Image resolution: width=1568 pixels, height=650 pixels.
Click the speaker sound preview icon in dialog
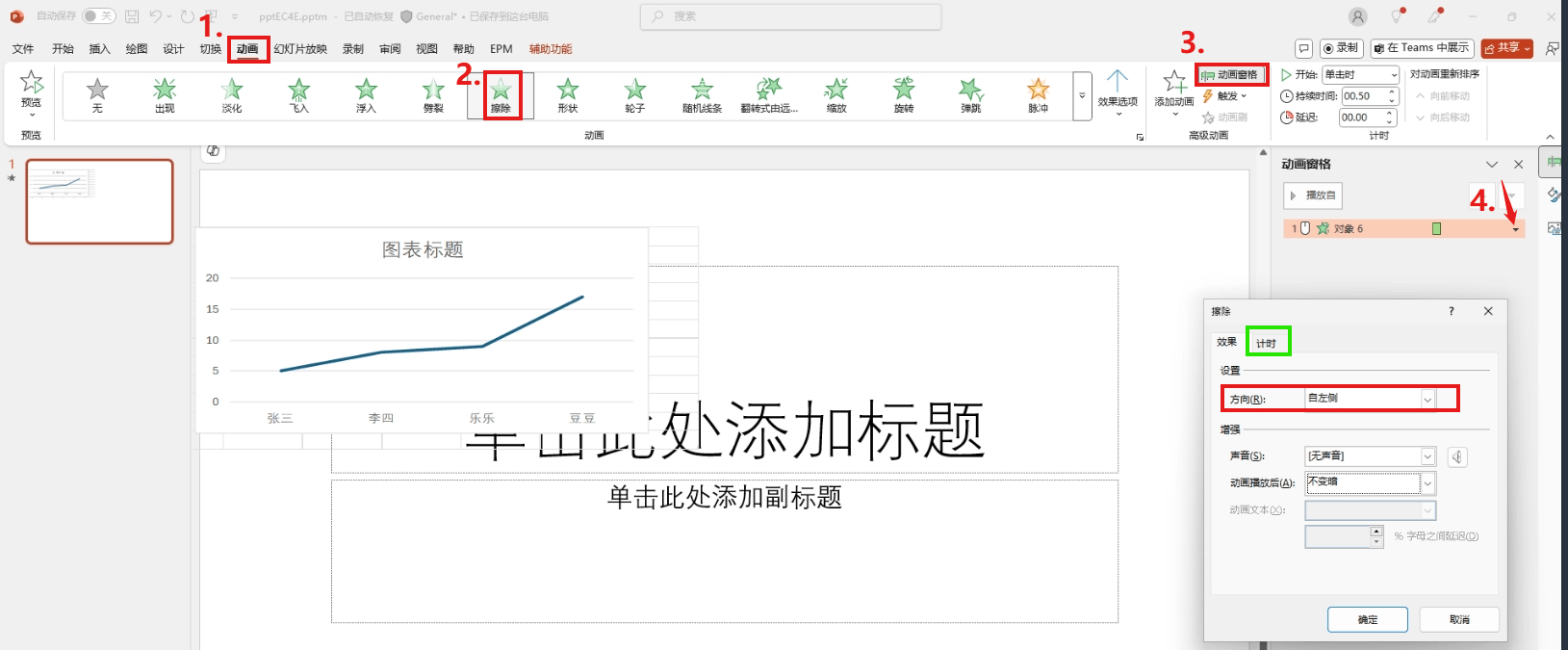(1457, 456)
